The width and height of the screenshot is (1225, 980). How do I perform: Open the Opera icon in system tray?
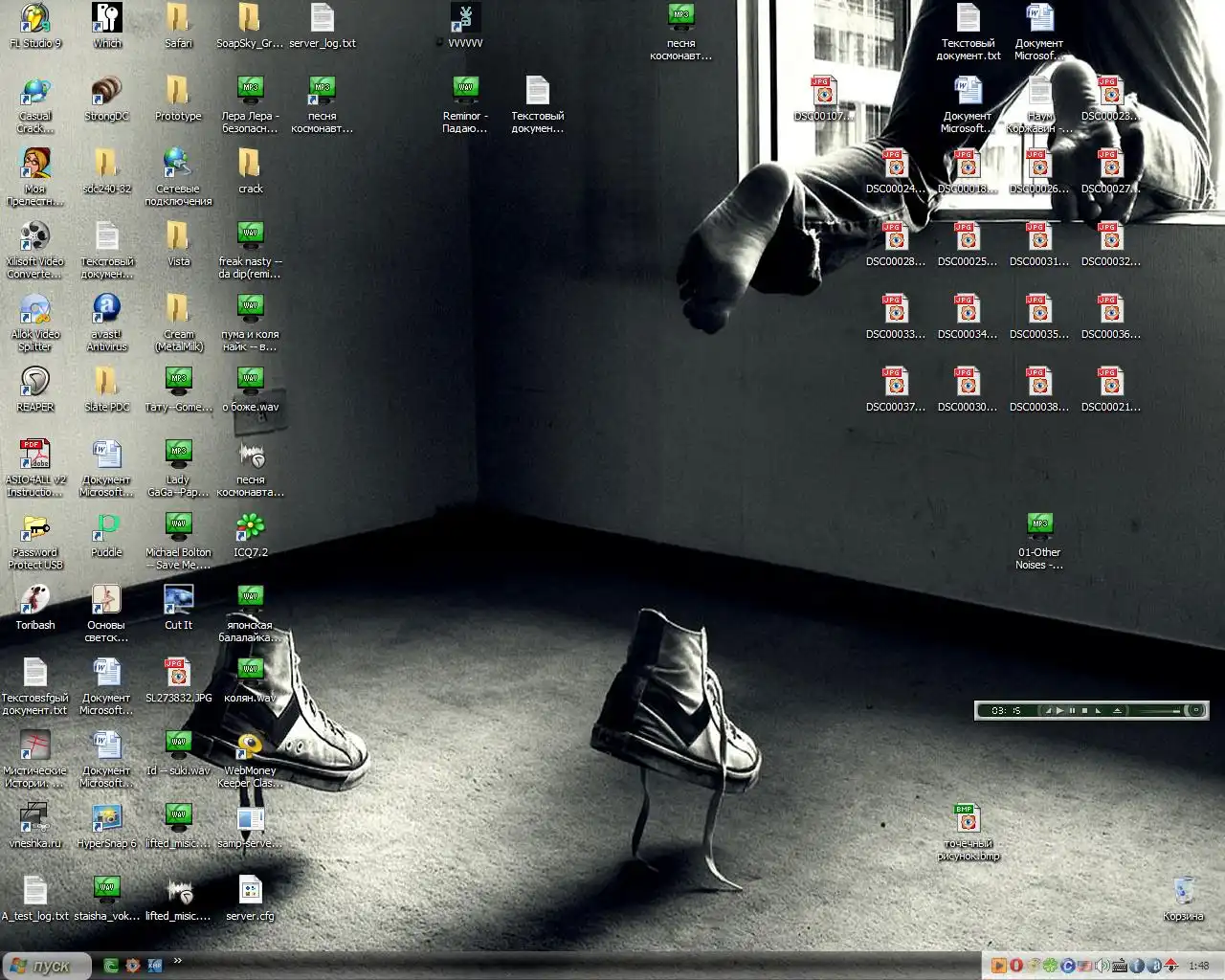click(1016, 966)
